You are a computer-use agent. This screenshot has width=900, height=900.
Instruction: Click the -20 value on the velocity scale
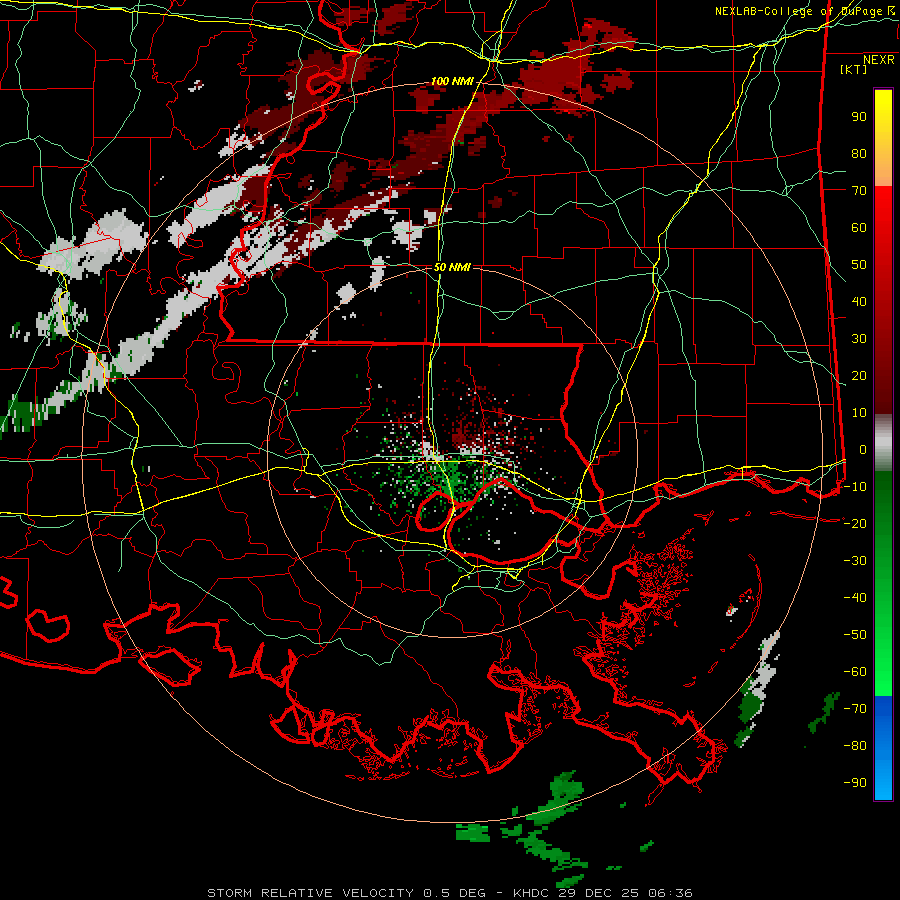coord(855,523)
